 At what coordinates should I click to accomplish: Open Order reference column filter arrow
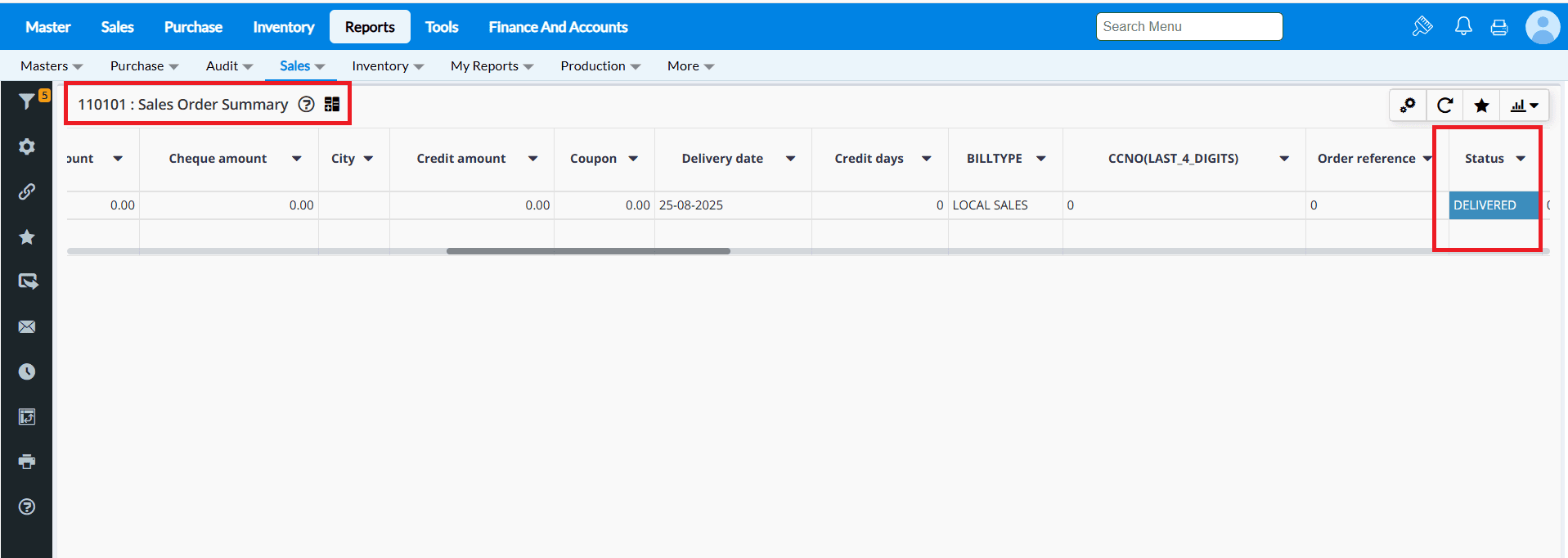coord(1427,159)
